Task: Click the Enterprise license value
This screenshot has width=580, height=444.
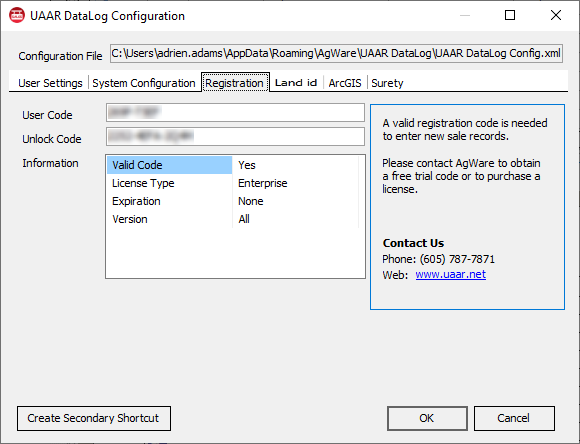Action: coord(263,183)
